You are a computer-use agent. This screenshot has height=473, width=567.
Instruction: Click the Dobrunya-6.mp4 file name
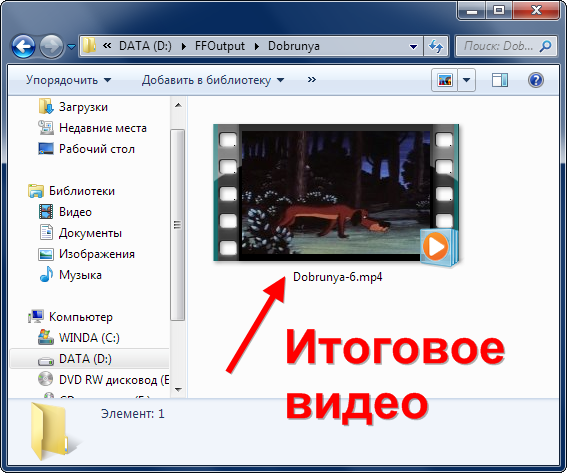click(337, 277)
